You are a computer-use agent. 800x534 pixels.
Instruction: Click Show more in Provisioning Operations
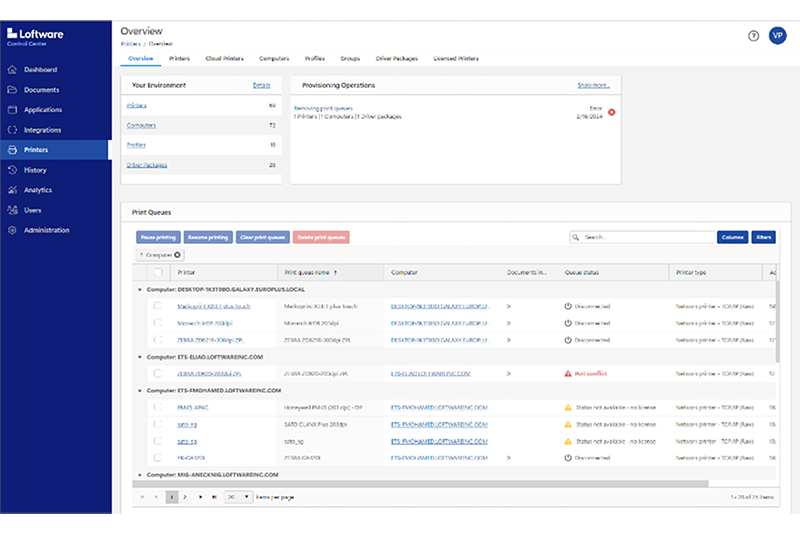click(593, 85)
